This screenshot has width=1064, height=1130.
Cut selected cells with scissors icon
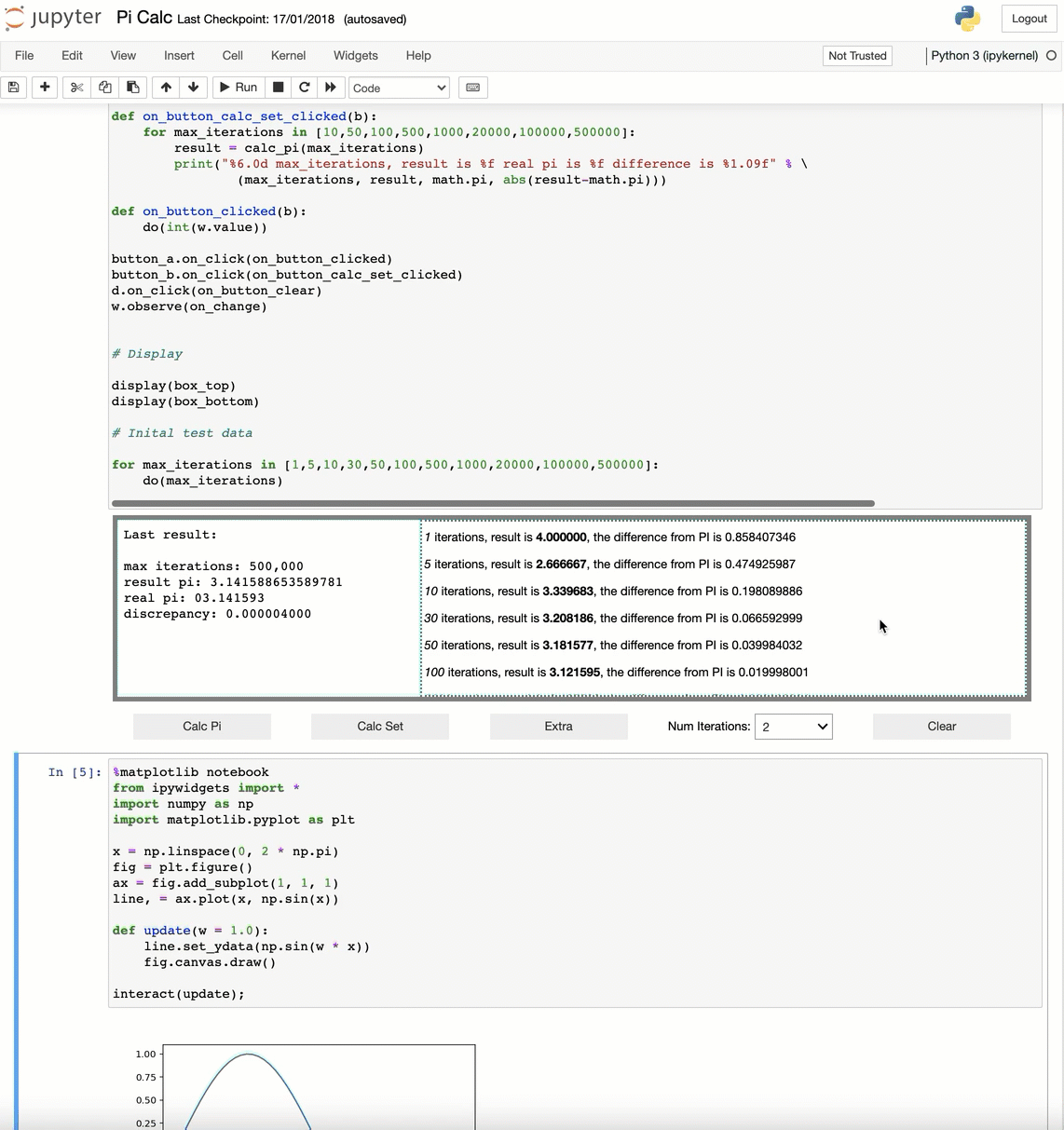77,88
